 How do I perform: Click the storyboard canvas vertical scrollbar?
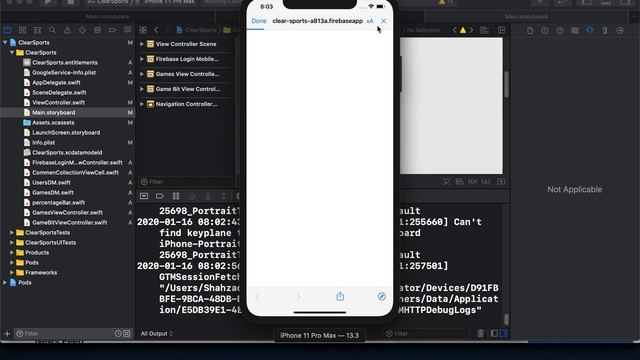point(507,84)
